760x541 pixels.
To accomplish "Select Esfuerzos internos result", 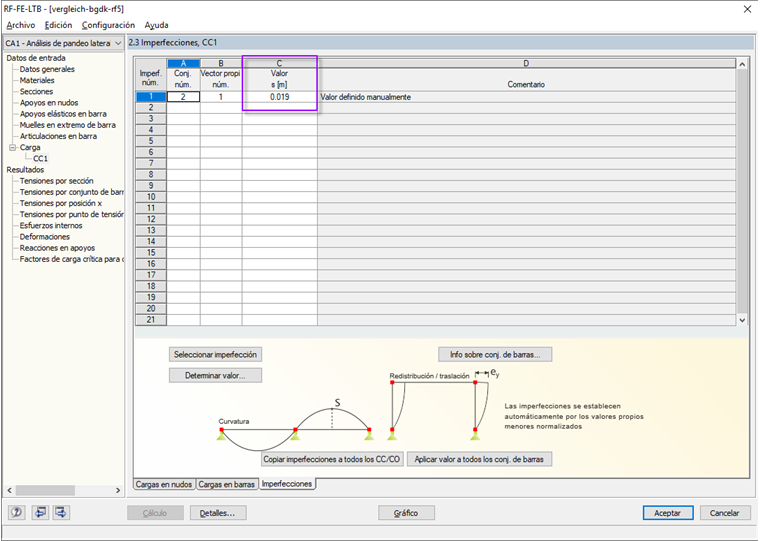I will click(51, 225).
